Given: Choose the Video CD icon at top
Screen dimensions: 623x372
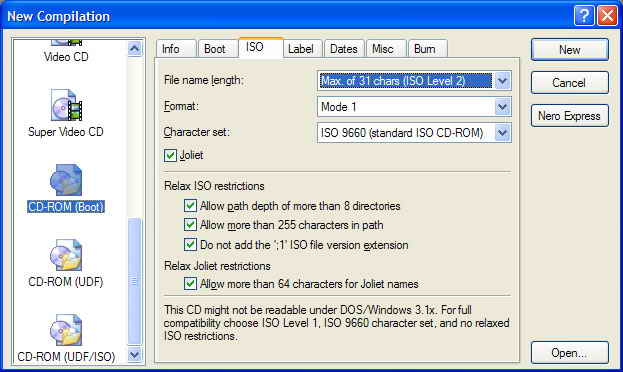Looking at the screenshot, I should (x=66, y=42).
